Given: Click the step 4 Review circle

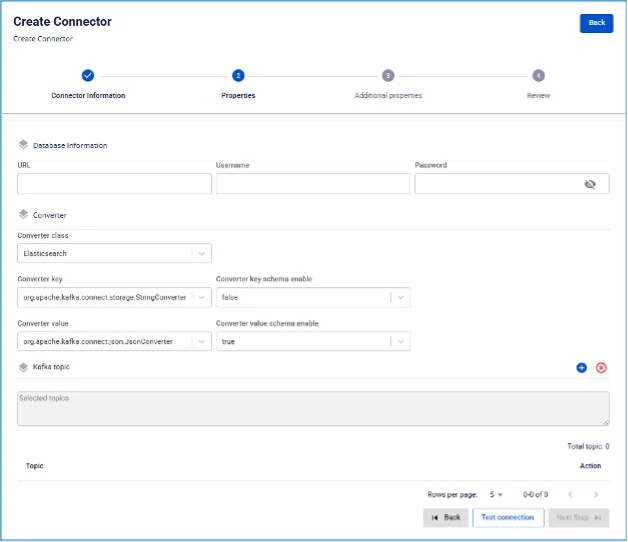Looking at the screenshot, I should 538,75.
